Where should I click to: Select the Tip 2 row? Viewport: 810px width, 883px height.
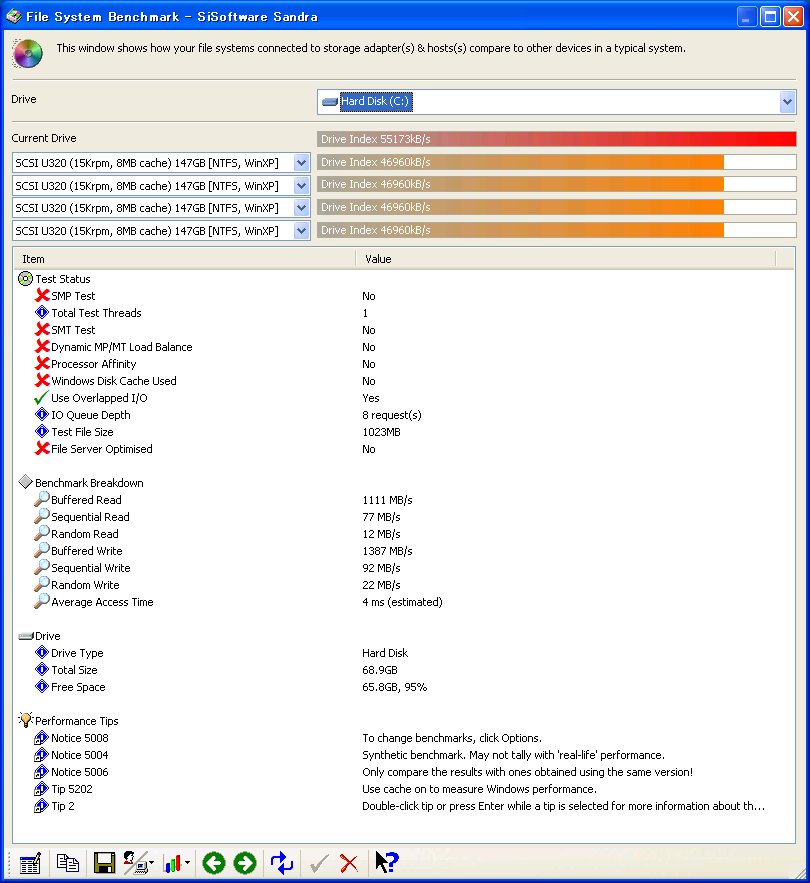click(403, 806)
